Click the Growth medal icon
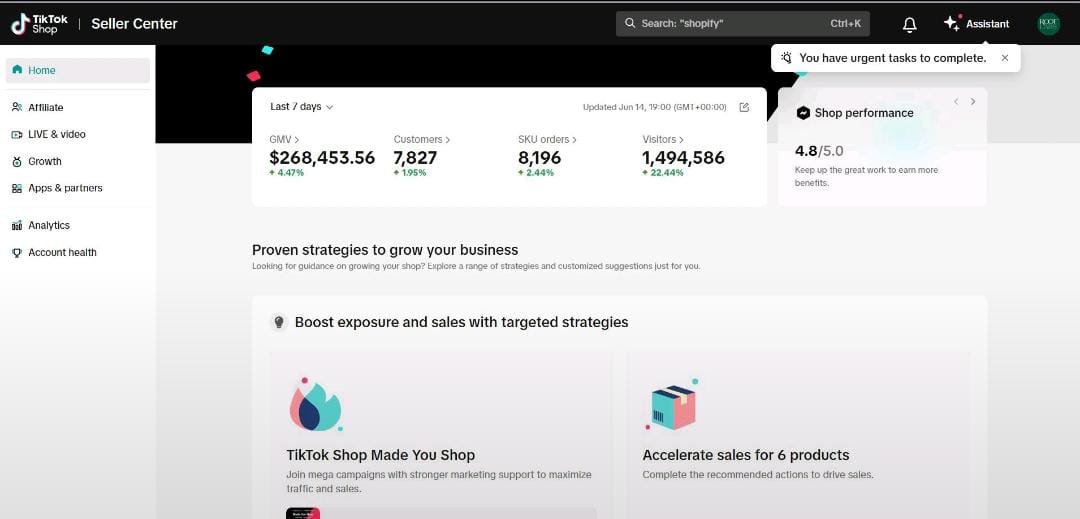Image resolution: width=1080 pixels, height=519 pixels. (17, 161)
